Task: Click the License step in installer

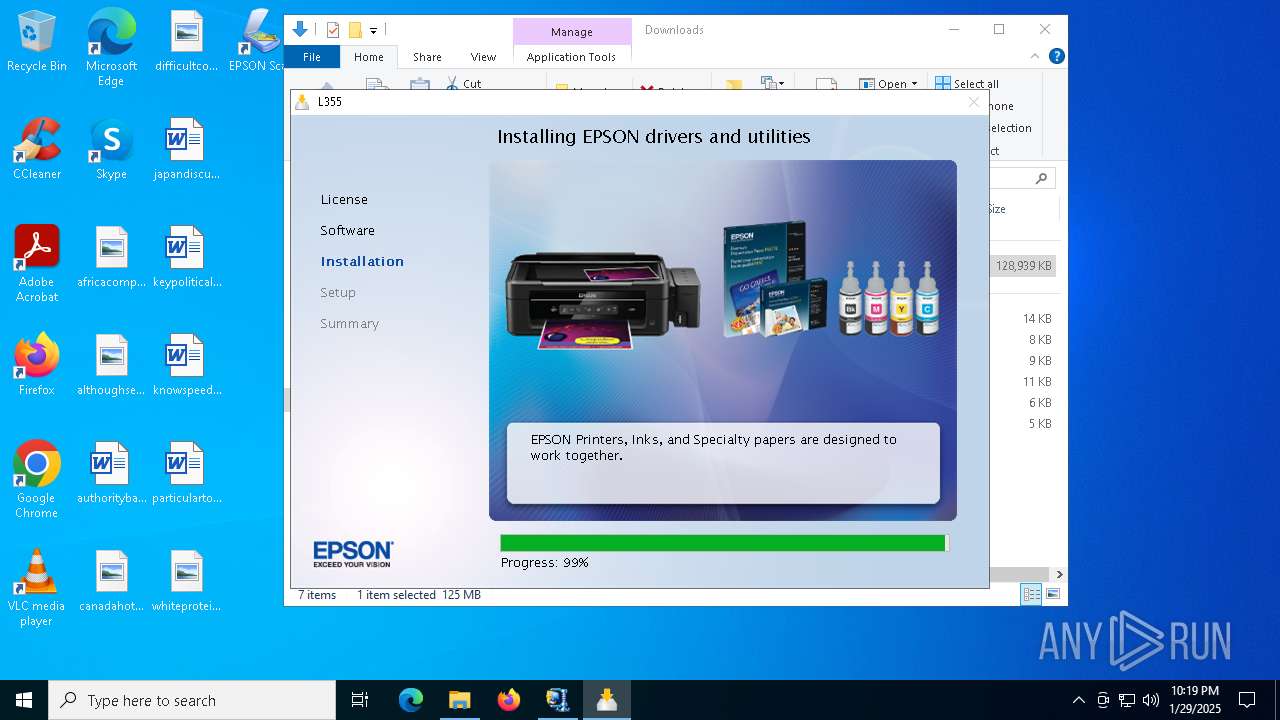Action: 344,199
